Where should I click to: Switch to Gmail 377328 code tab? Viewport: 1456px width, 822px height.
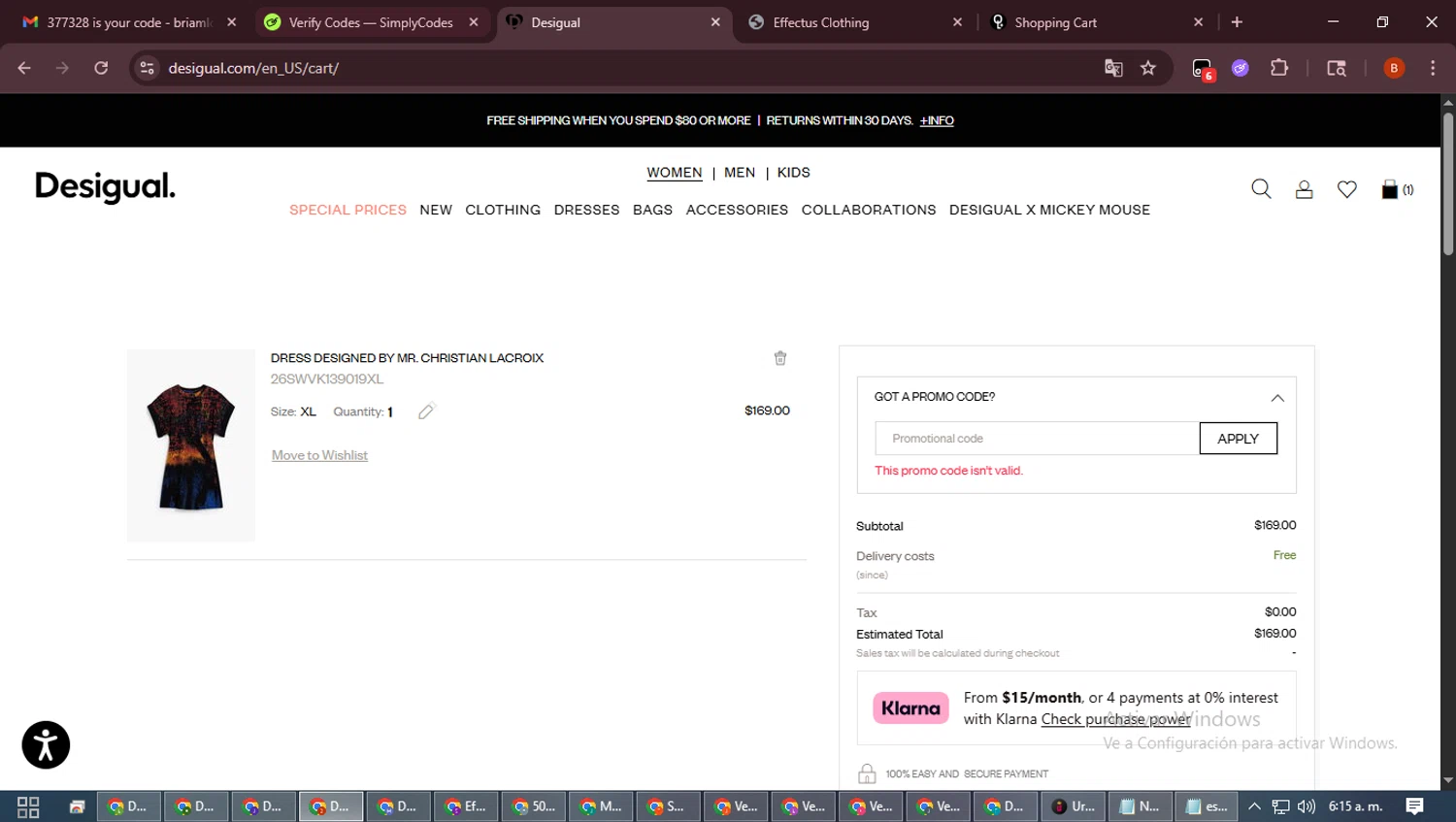click(x=130, y=22)
